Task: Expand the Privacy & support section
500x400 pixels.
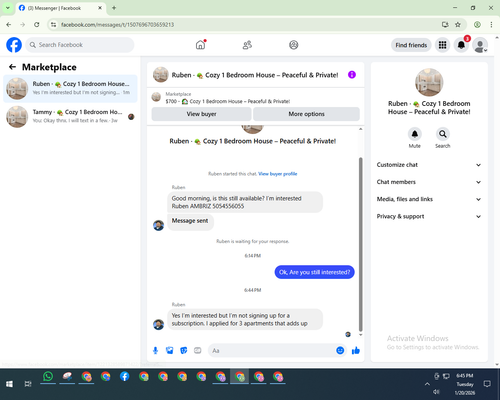Action: point(429,216)
